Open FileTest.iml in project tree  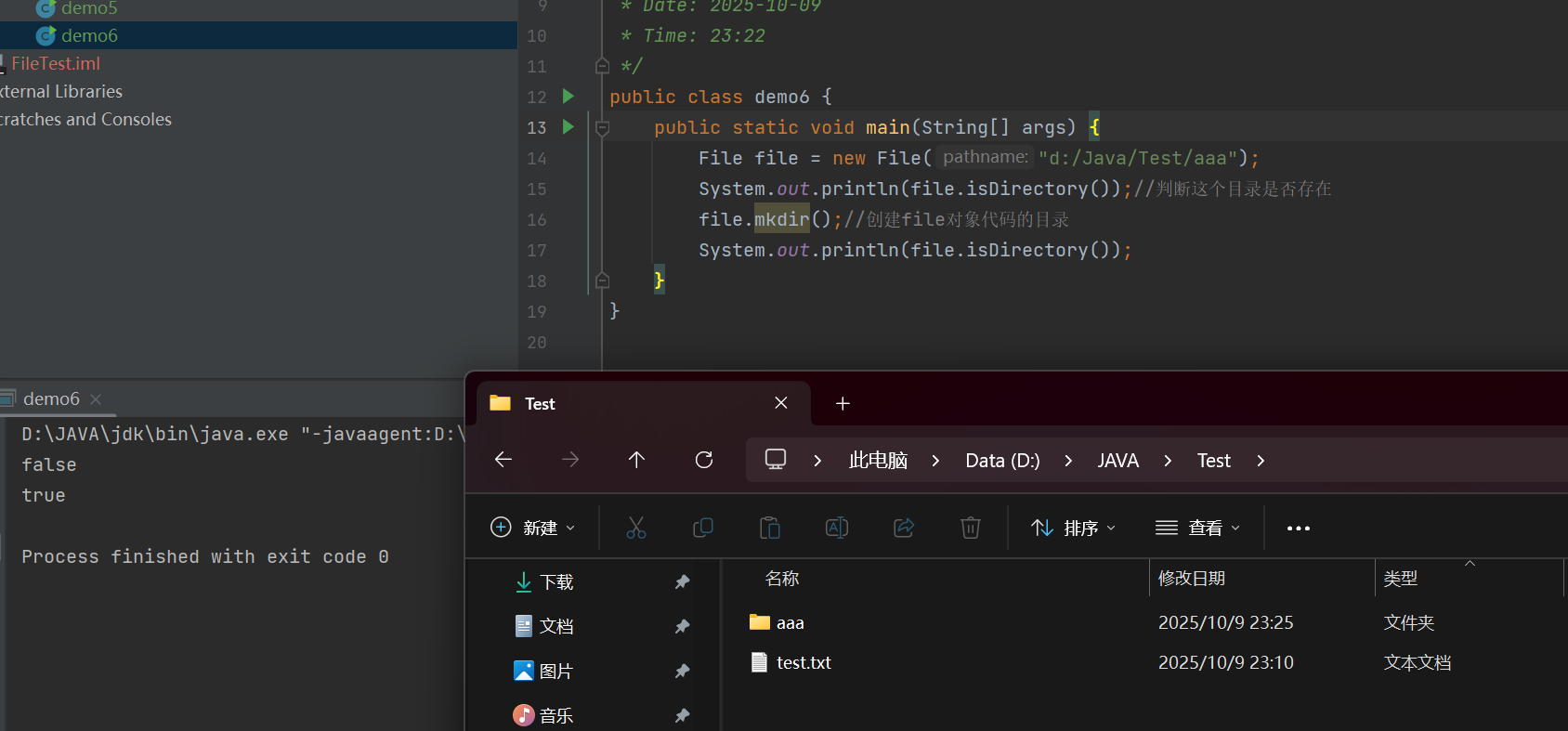[x=56, y=63]
